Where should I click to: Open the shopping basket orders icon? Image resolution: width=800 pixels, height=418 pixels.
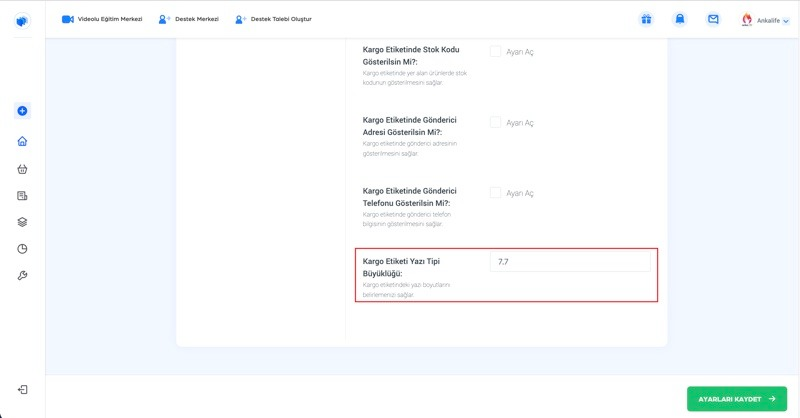coord(22,169)
